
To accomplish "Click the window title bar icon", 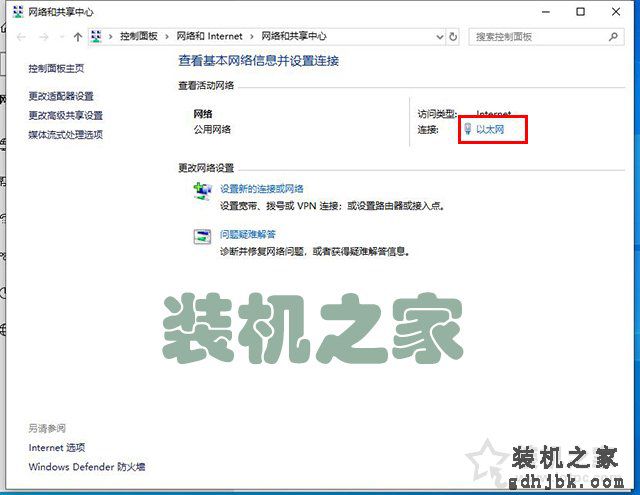I will click(18, 12).
